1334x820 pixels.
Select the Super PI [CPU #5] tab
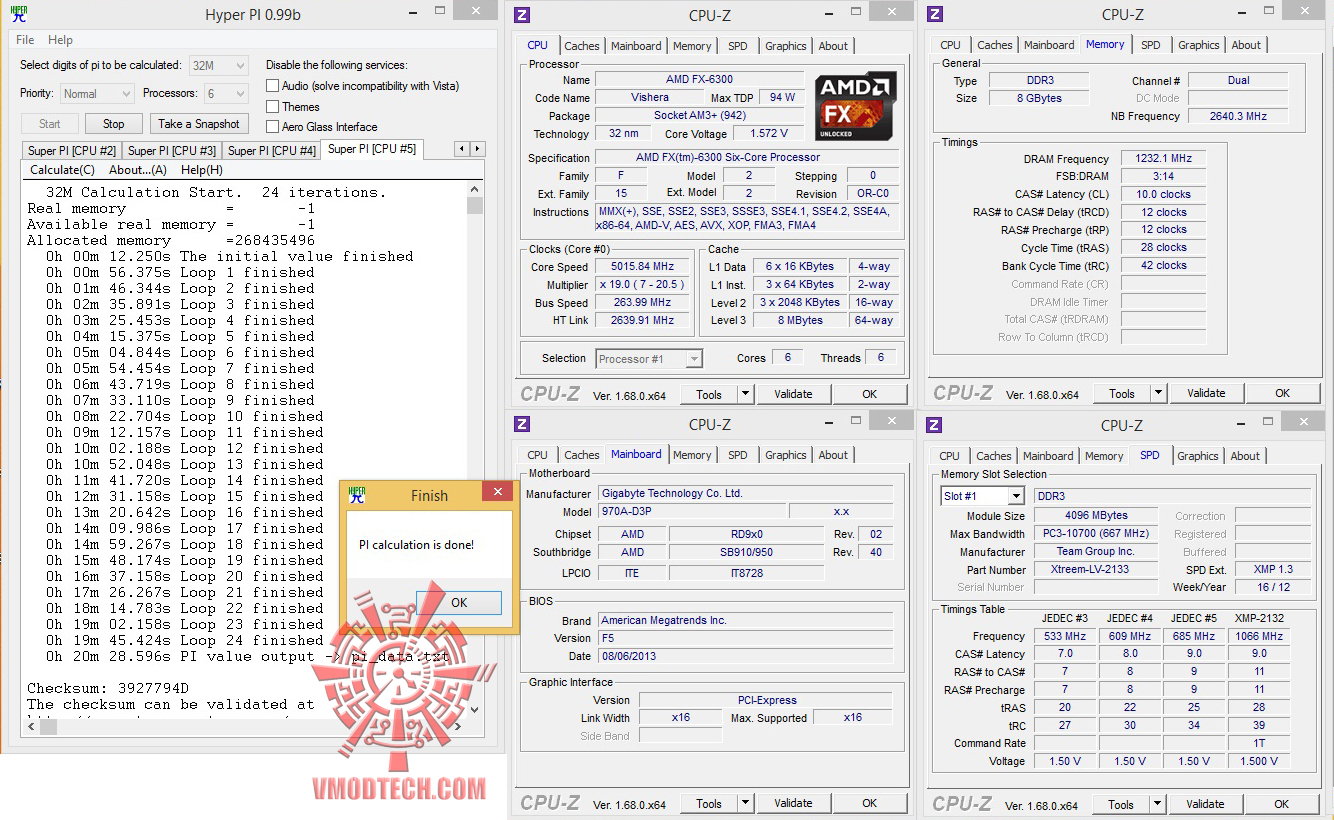pyautogui.click(x=372, y=149)
